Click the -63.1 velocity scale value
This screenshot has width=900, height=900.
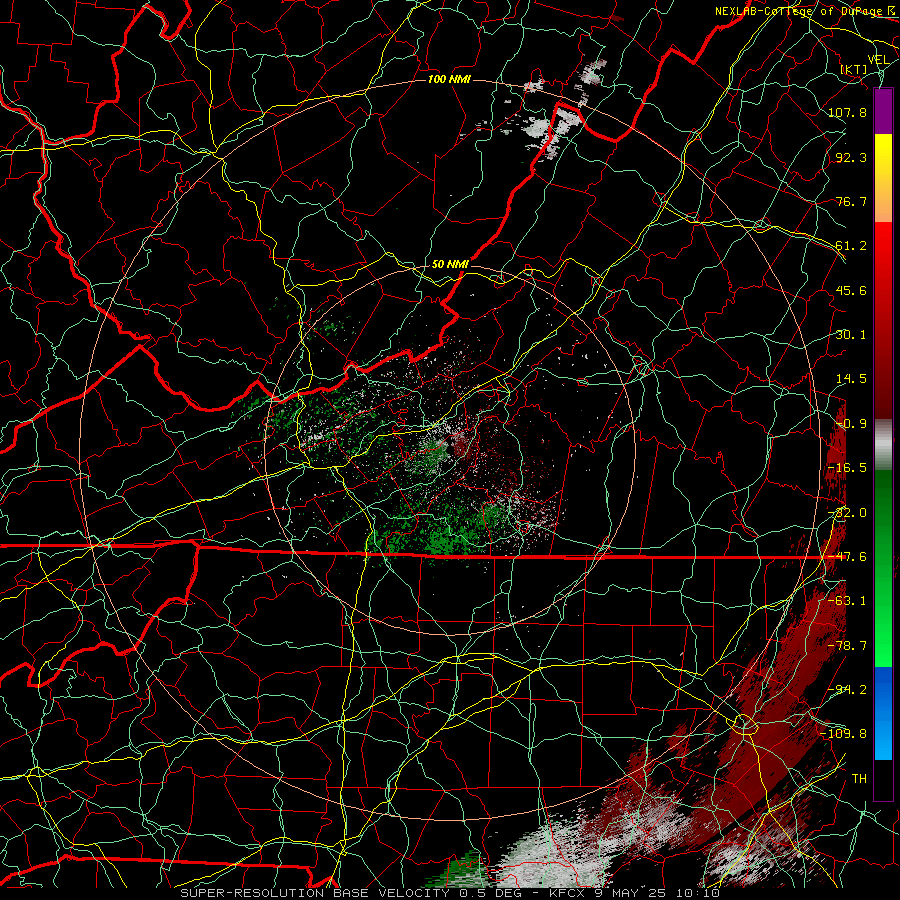847,601
